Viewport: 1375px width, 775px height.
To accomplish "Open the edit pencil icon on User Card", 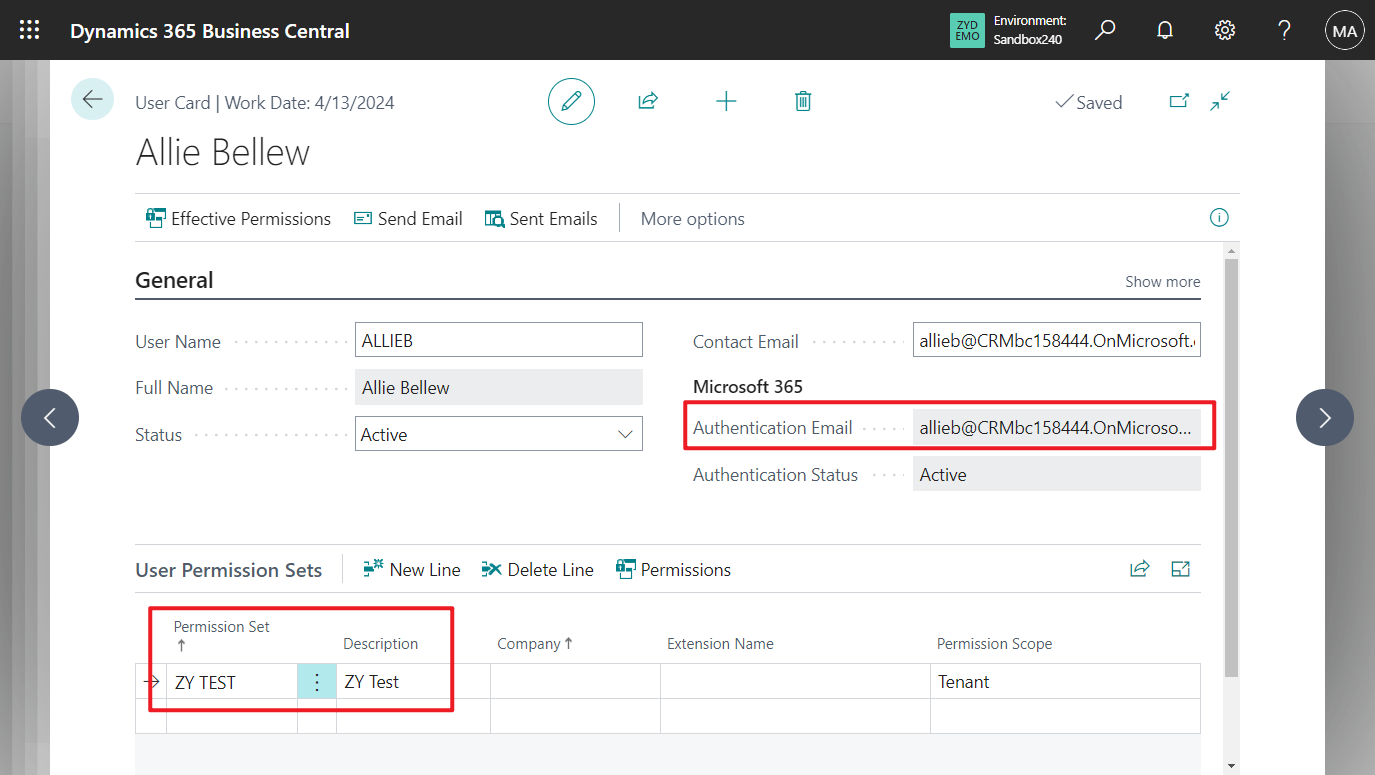I will click(571, 101).
